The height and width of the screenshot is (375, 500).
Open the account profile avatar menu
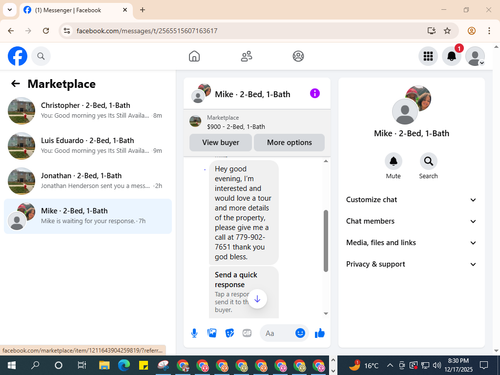coord(475,56)
